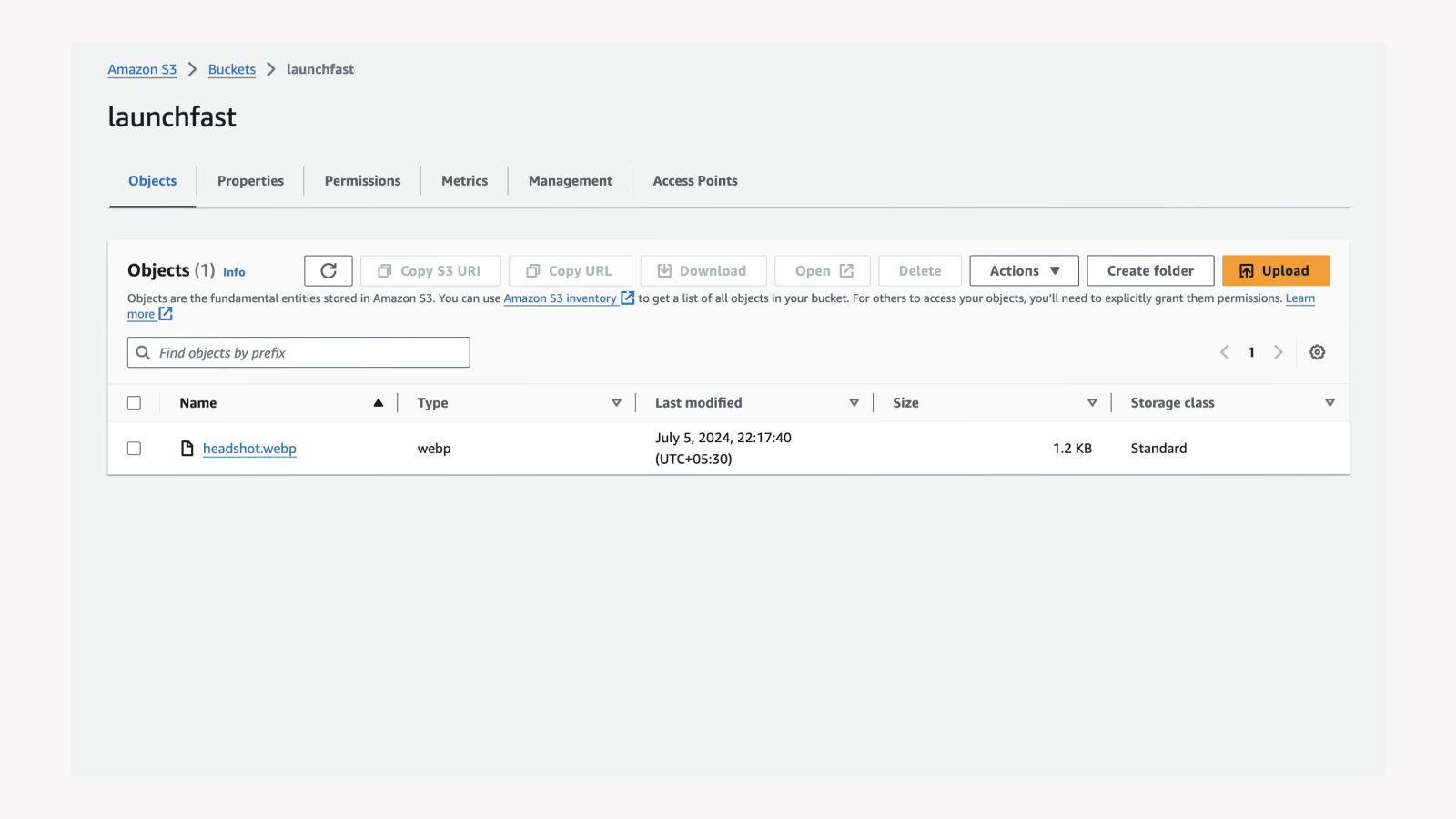This screenshot has height=819, width=1456.
Task: Click the Create folder button
Action: click(1150, 270)
